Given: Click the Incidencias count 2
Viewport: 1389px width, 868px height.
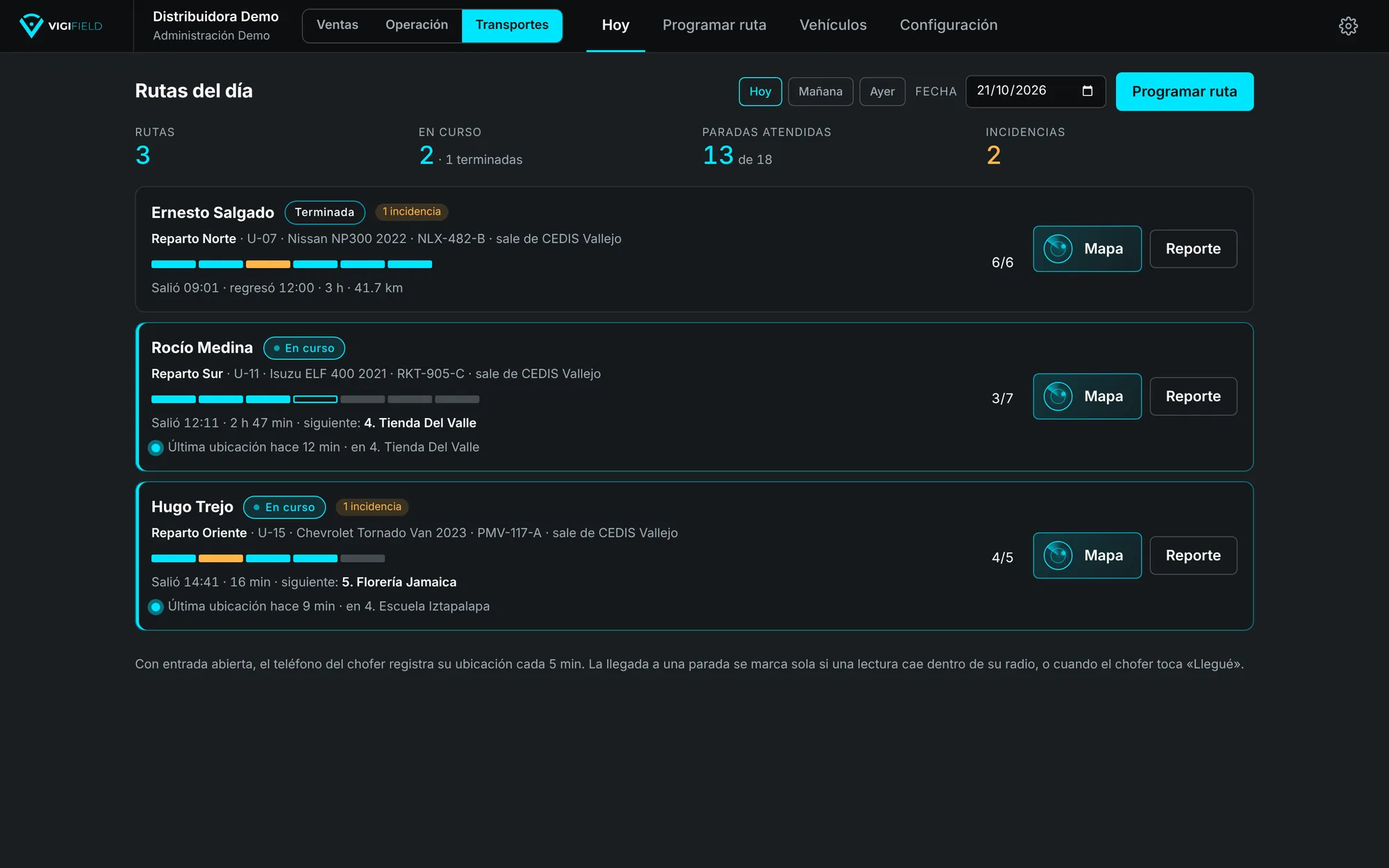Looking at the screenshot, I should 994,156.
